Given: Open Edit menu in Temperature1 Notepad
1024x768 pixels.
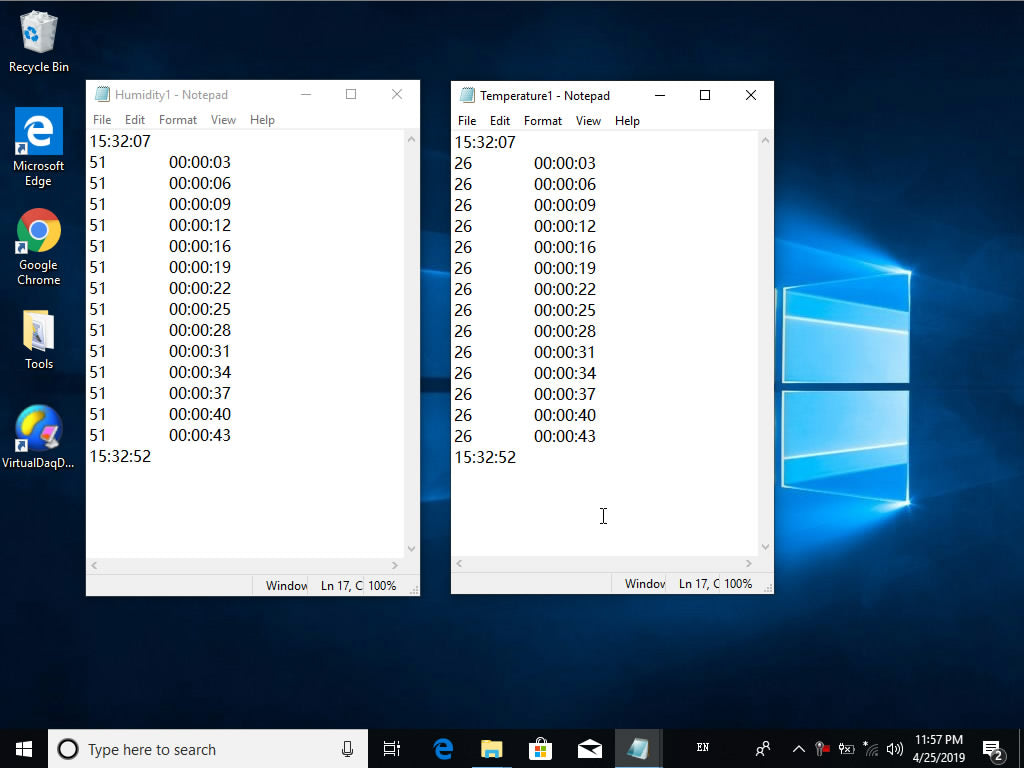Looking at the screenshot, I should click(500, 121).
